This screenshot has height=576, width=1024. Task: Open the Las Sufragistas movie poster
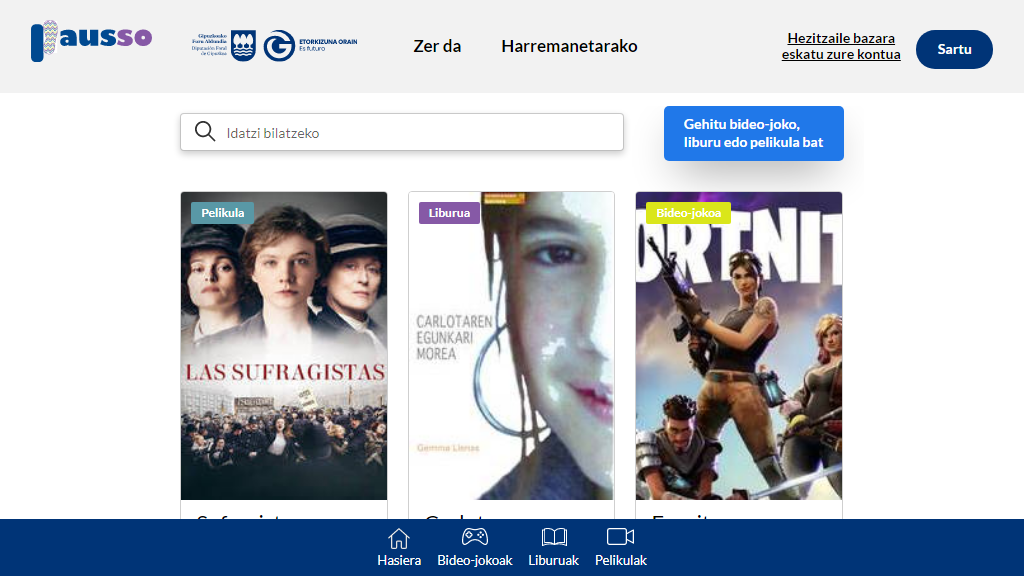tap(284, 345)
